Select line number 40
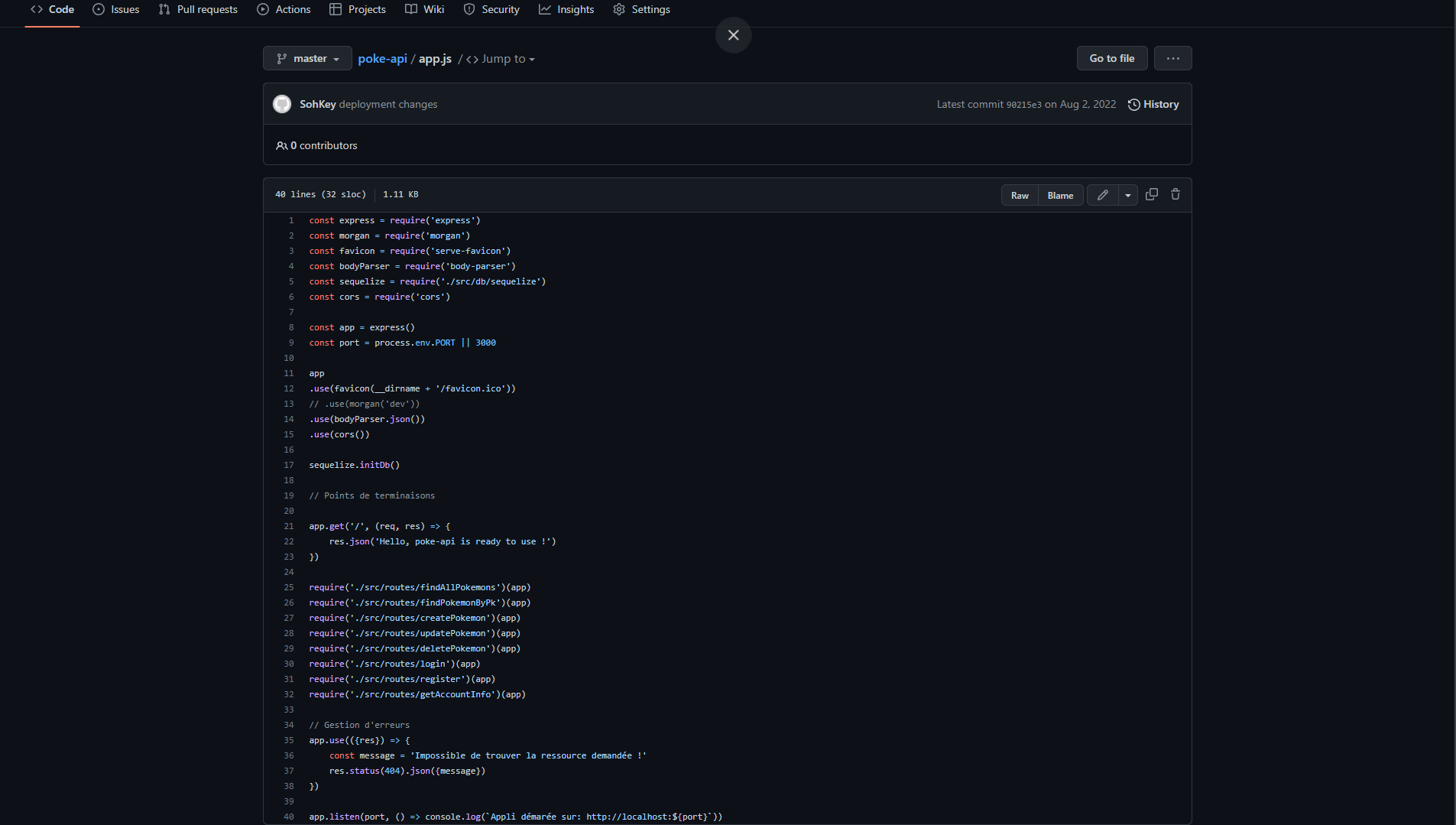 coord(289,817)
